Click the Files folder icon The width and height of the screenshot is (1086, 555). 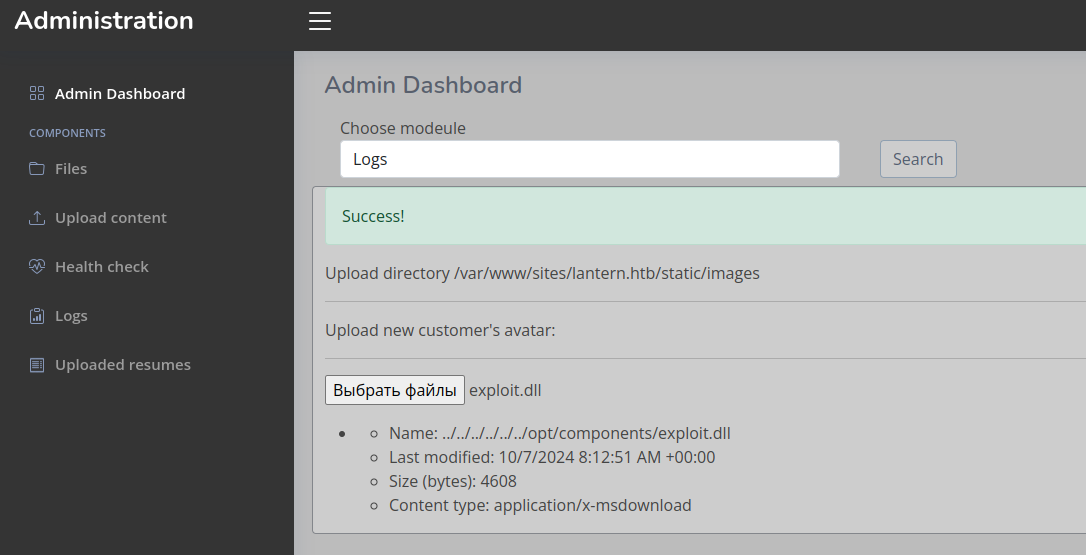tap(37, 168)
